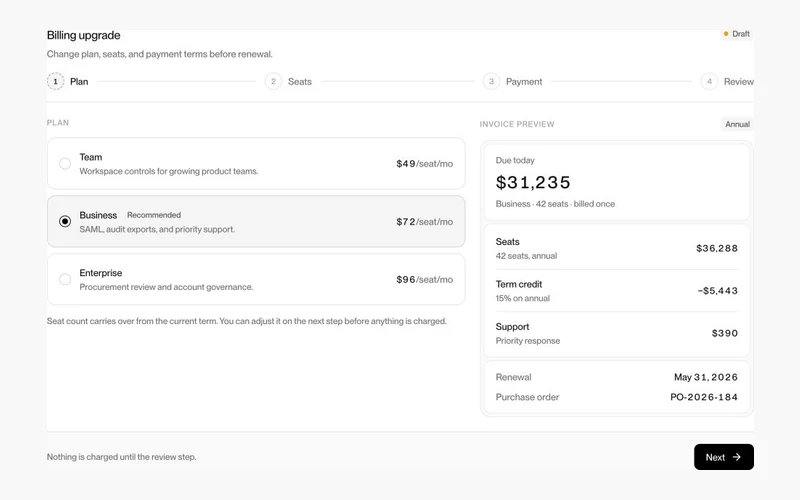Go to step 1 Plan
Image resolution: width=800 pixels, height=500 pixels.
68,82
